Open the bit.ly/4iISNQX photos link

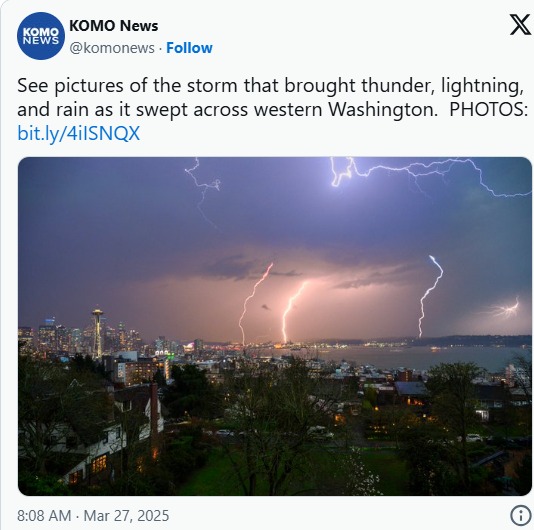(x=78, y=133)
